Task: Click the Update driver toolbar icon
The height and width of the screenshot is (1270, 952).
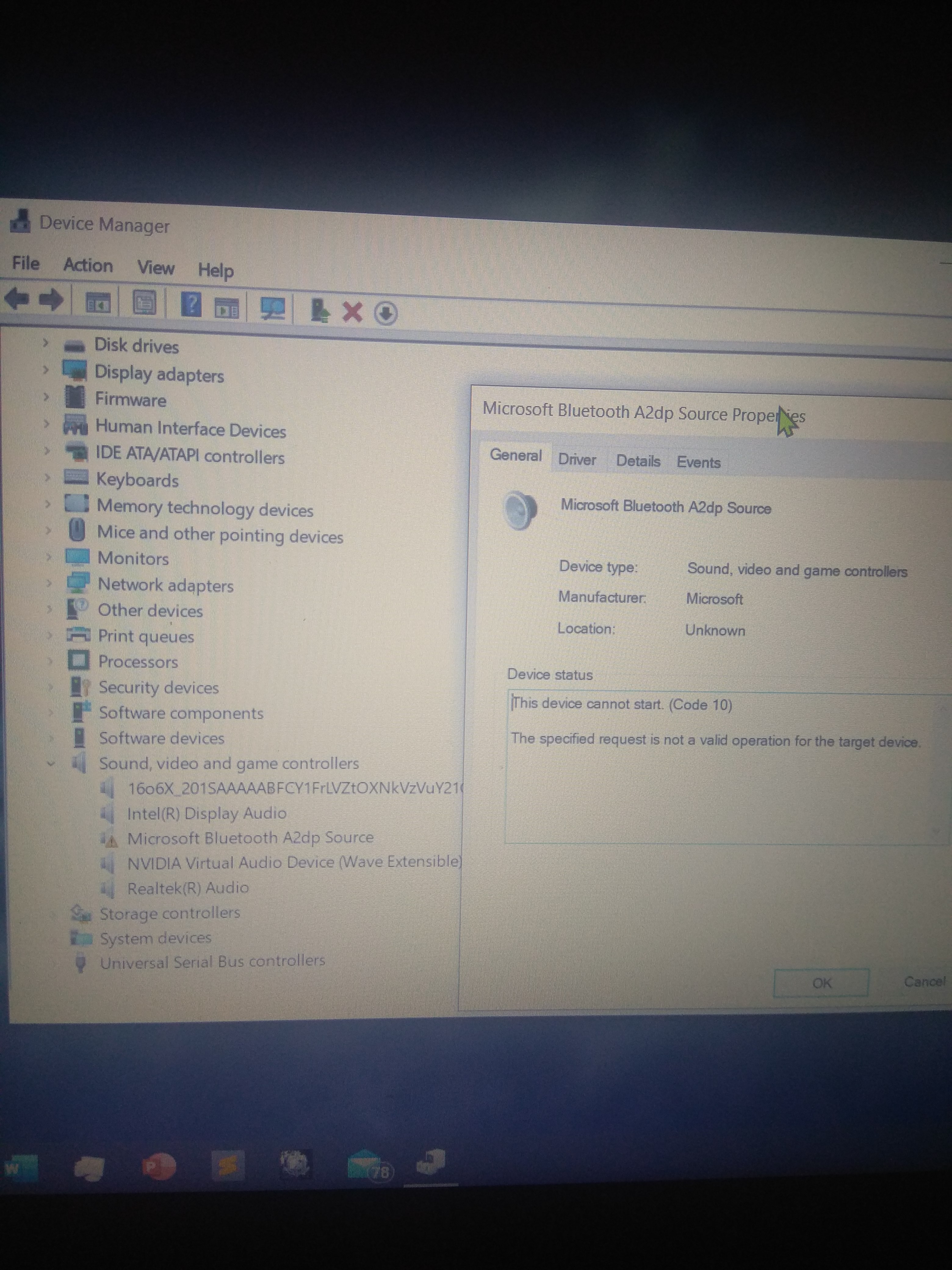Action: [319, 310]
